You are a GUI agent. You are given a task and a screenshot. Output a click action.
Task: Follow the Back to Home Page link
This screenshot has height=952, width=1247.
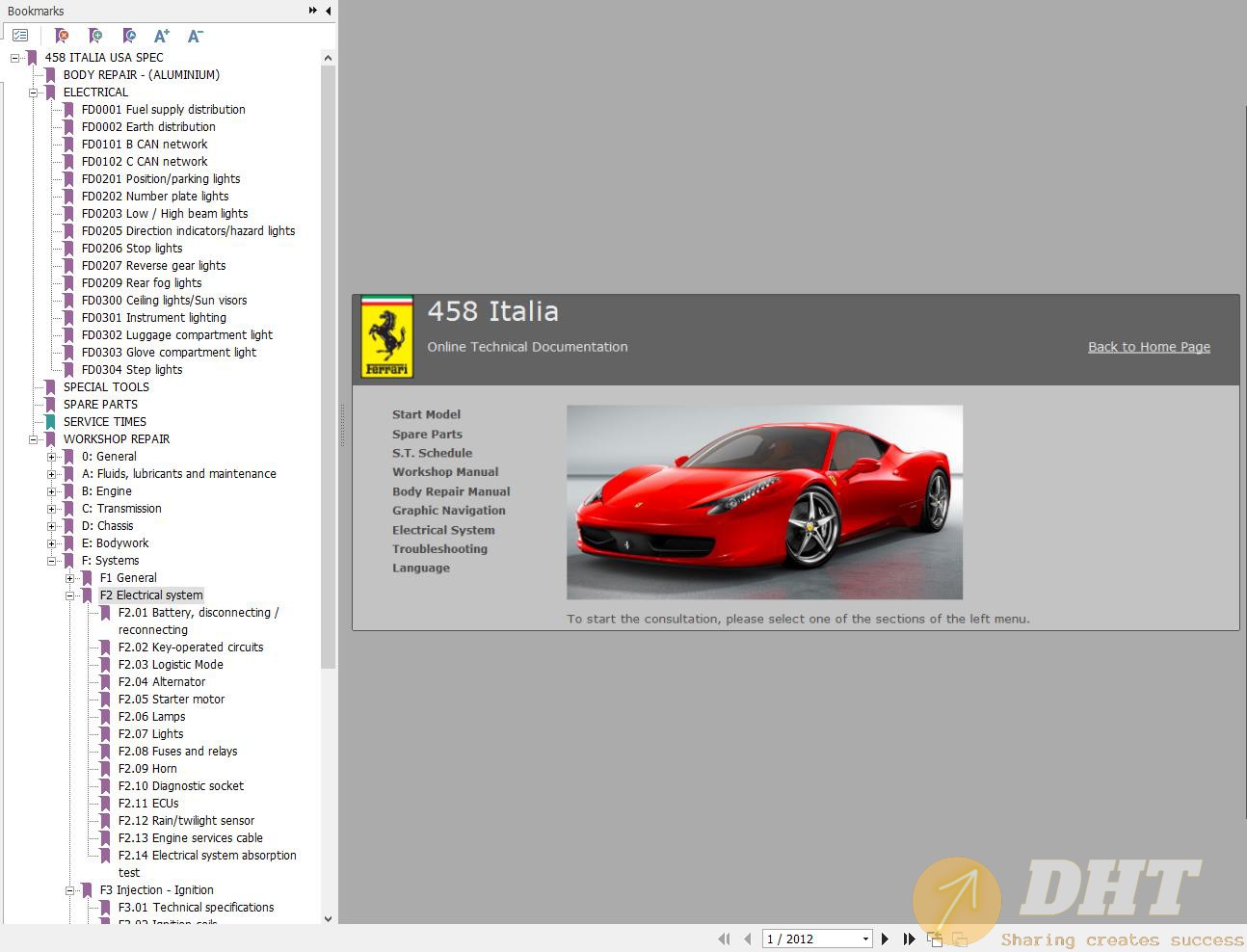pyautogui.click(x=1149, y=347)
